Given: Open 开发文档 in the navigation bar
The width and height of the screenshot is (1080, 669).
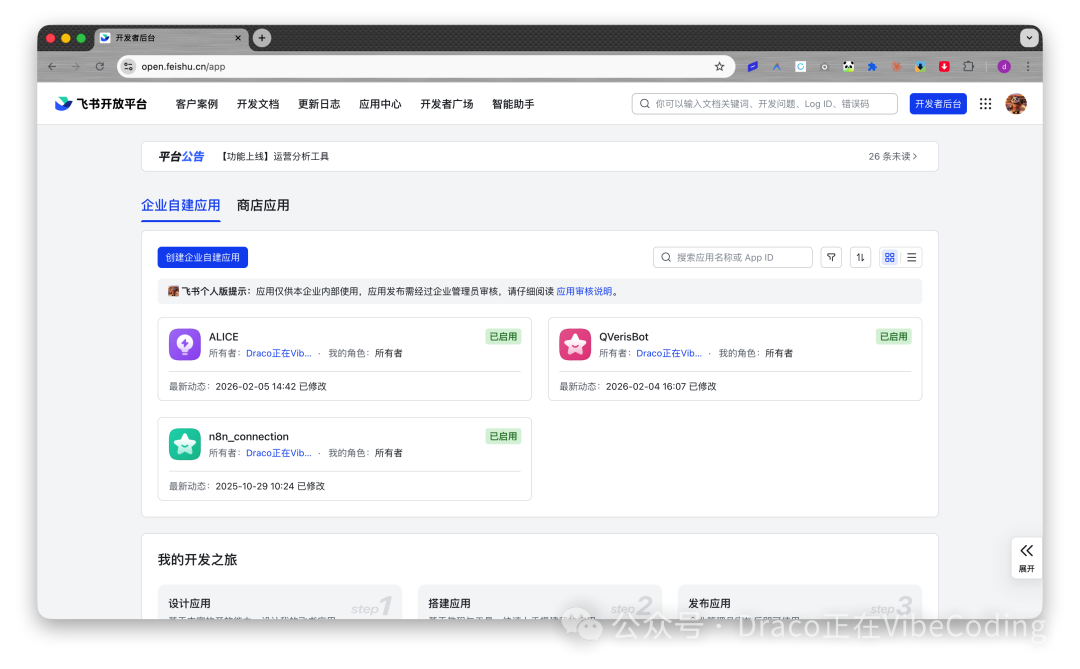Looking at the screenshot, I should [258, 103].
